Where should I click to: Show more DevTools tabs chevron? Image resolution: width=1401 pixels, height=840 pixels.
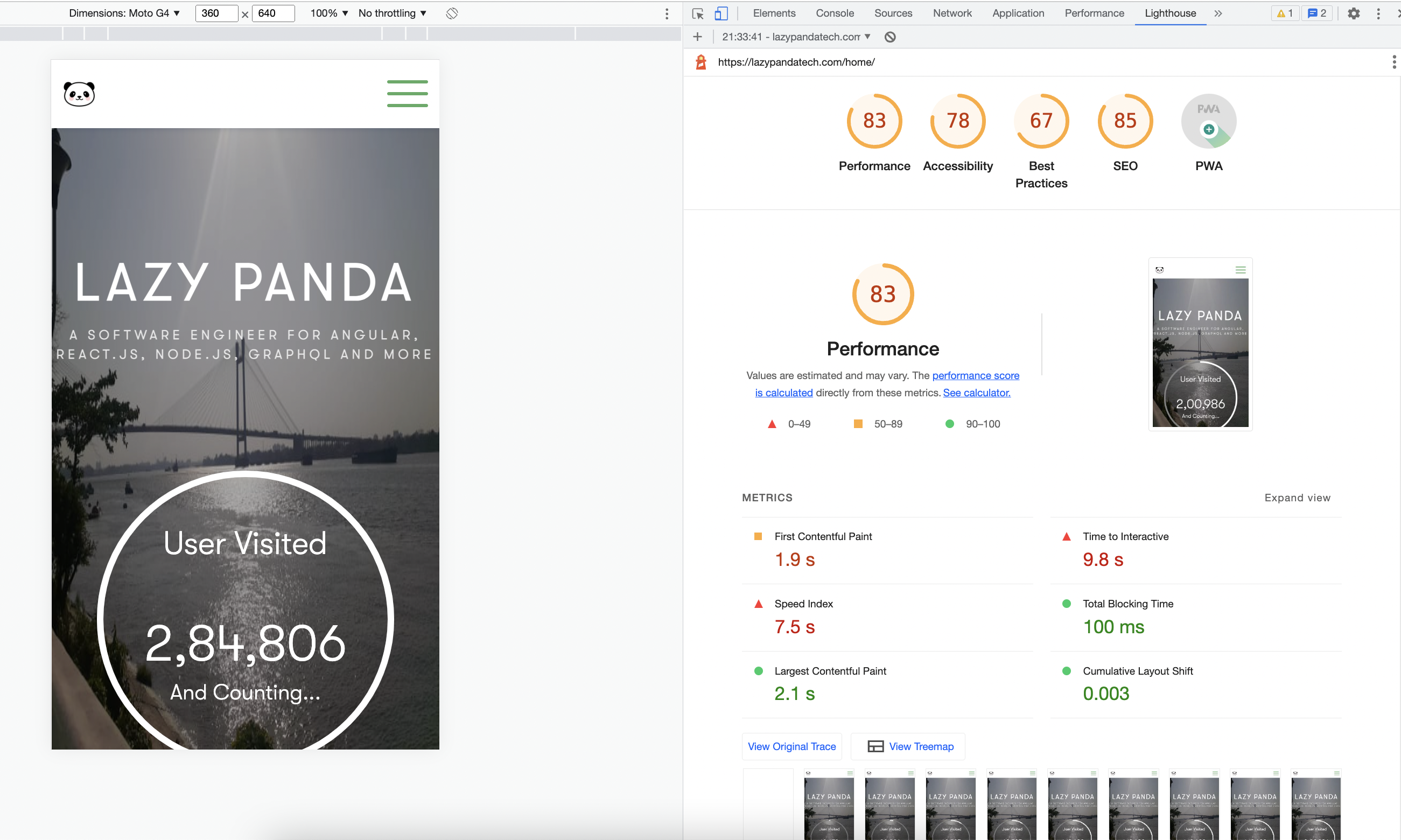1218,13
